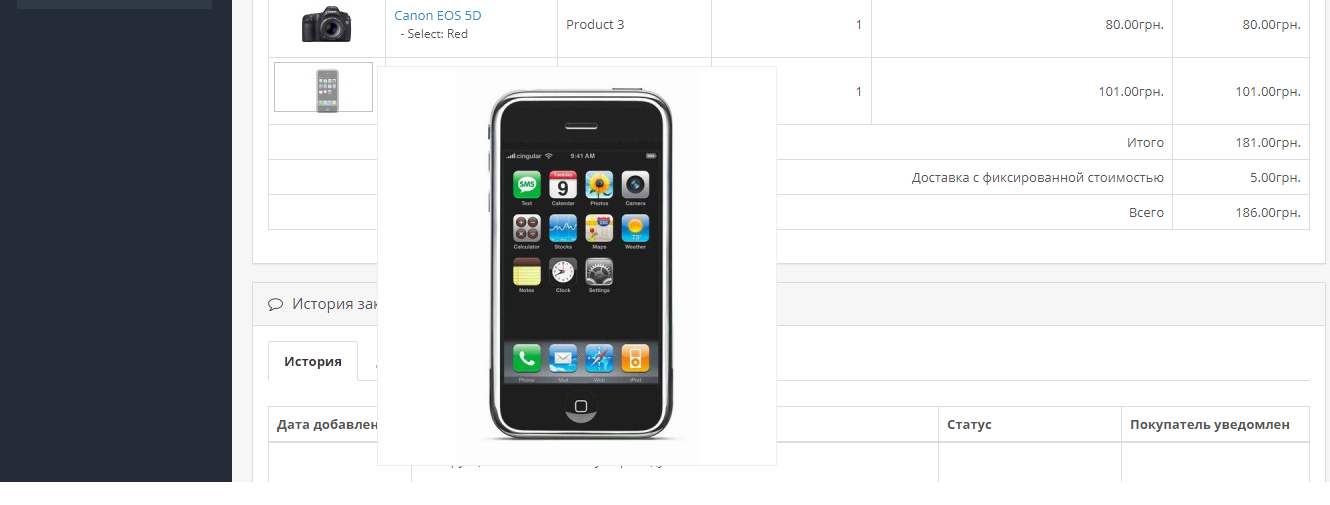Click the green Phone icon in the iPhone dock
This screenshot has width=1330, height=505.
[527, 358]
